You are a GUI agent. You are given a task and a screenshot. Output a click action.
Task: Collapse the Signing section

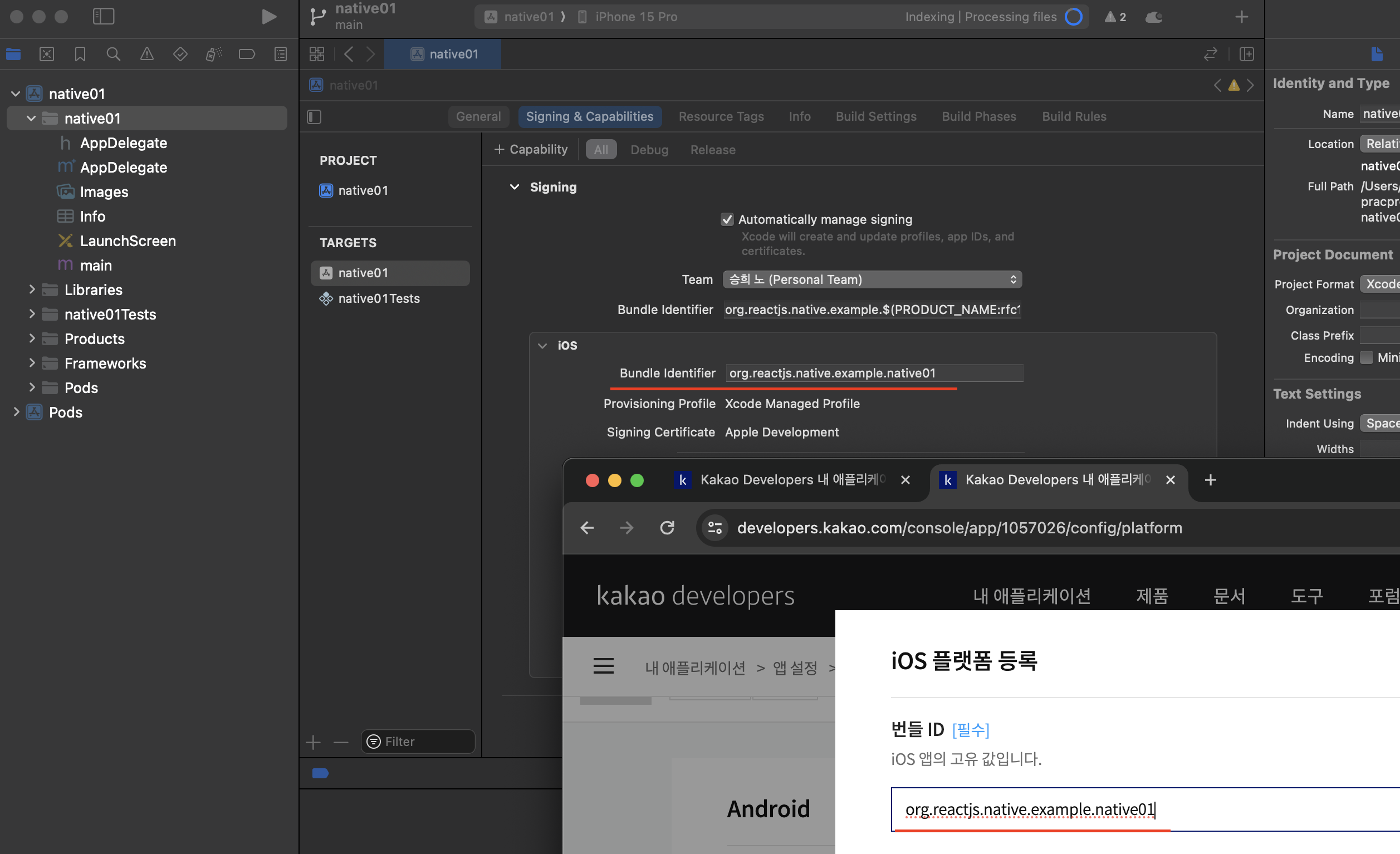pyautogui.click(x=514, y=187)
